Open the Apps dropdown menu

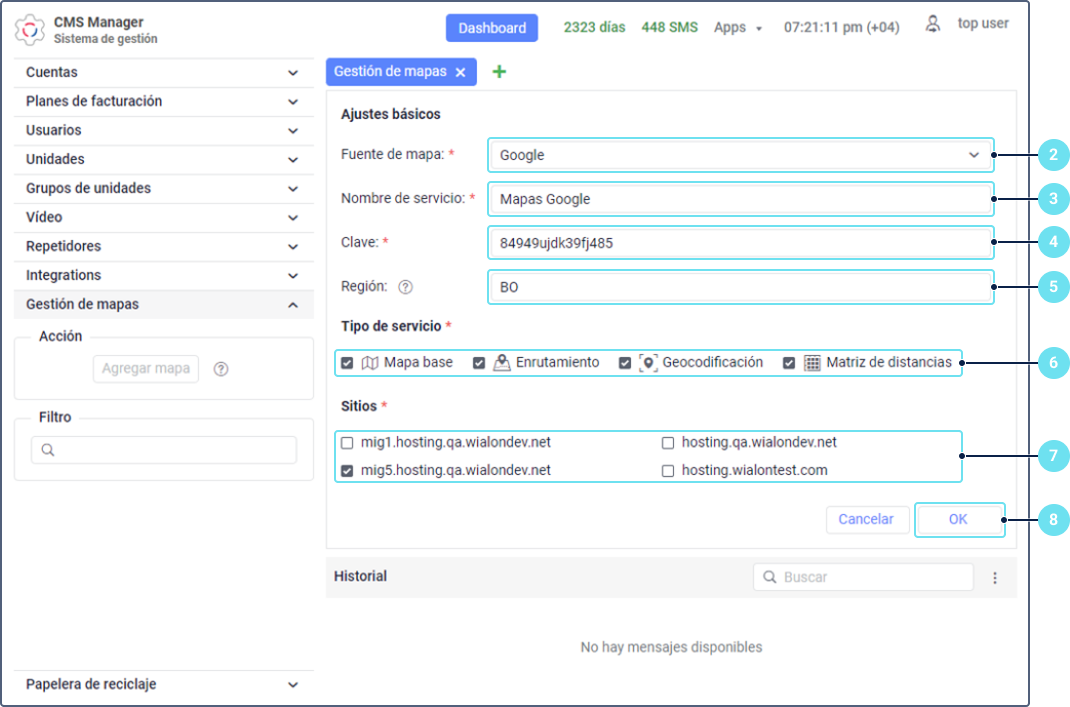point(737,28)
